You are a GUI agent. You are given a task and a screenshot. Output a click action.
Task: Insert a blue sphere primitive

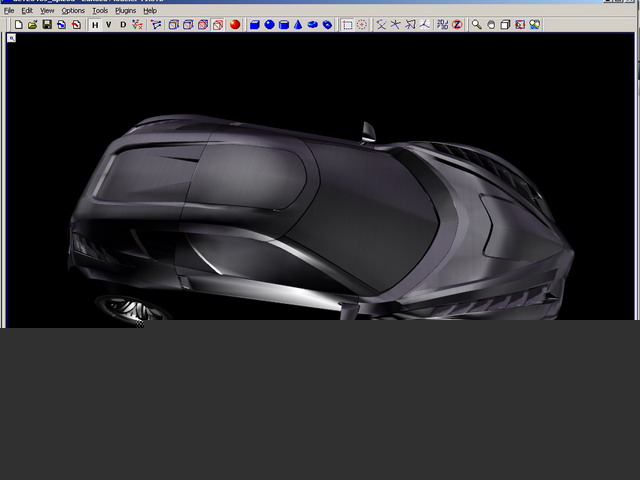tap(269, 24)
